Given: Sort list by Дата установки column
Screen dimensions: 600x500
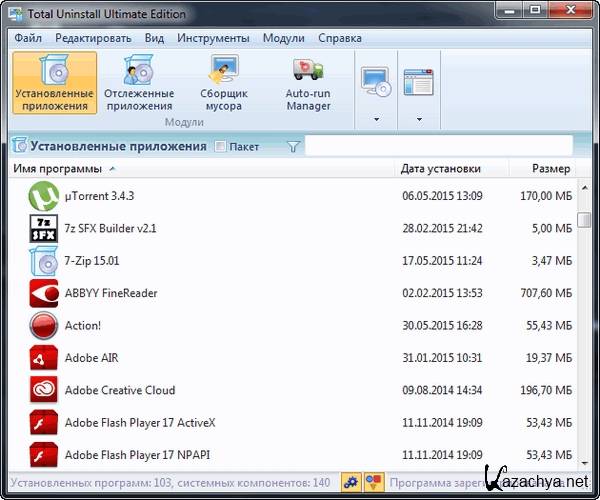Looking at the screenshot, I should pyautogui.click(x=440, y=169).
